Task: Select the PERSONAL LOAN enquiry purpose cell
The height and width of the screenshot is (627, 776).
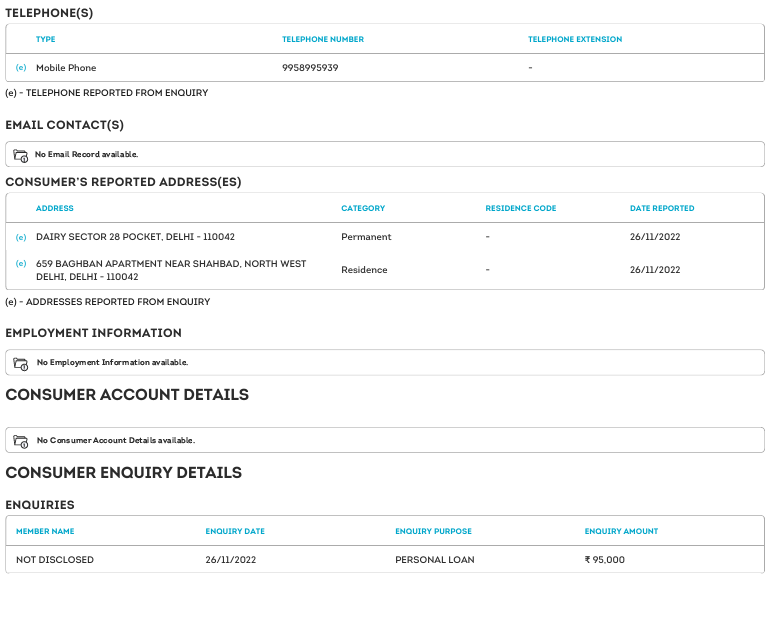Action: click(x=435, y=560)
